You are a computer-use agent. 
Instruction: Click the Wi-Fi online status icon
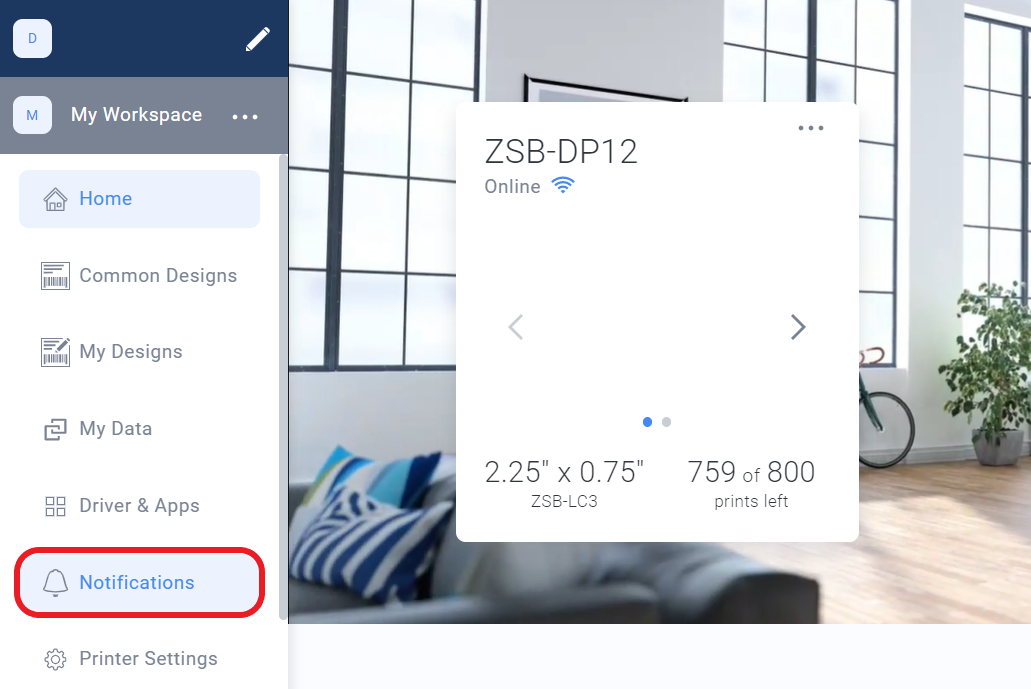coord(563,185)
